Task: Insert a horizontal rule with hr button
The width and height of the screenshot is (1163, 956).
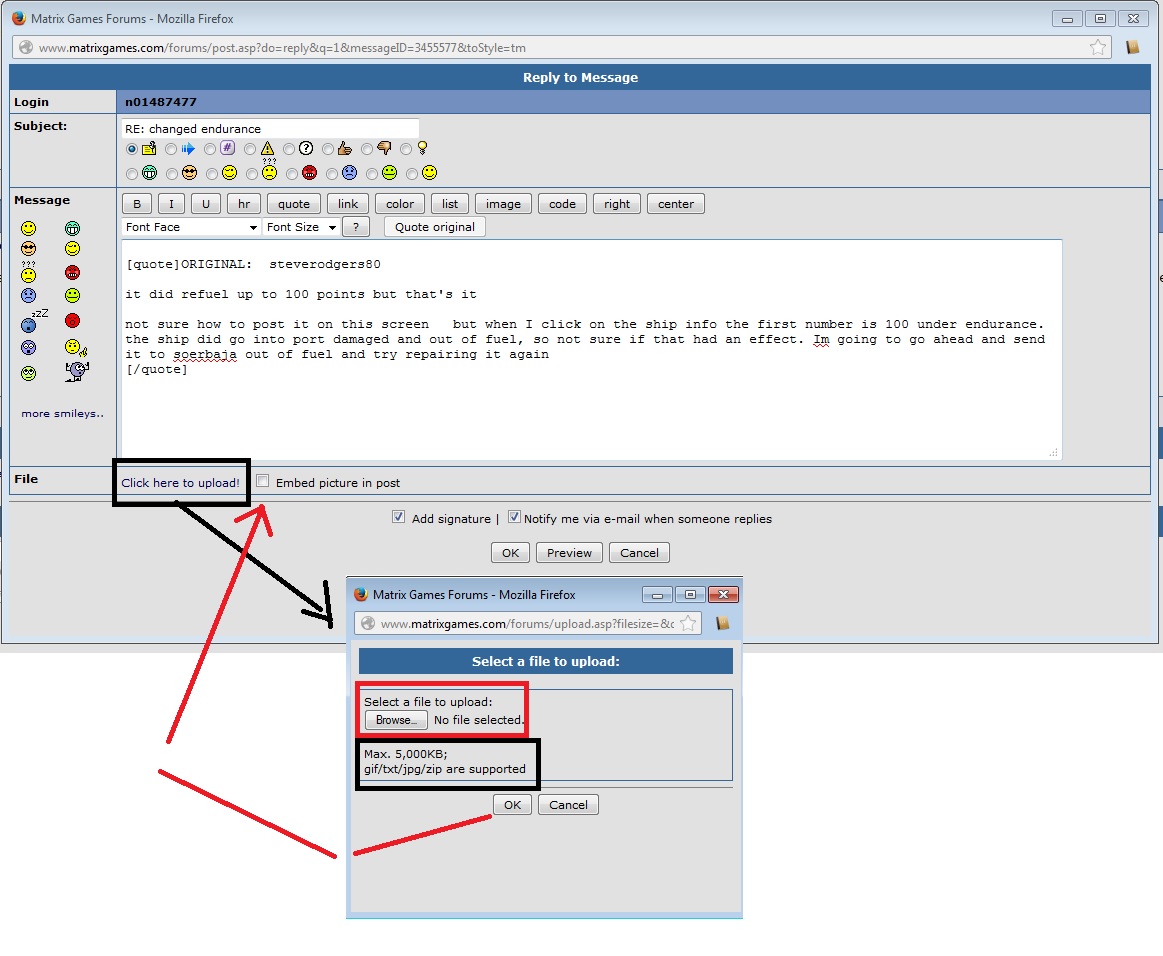Action: [x=244, y=204]
